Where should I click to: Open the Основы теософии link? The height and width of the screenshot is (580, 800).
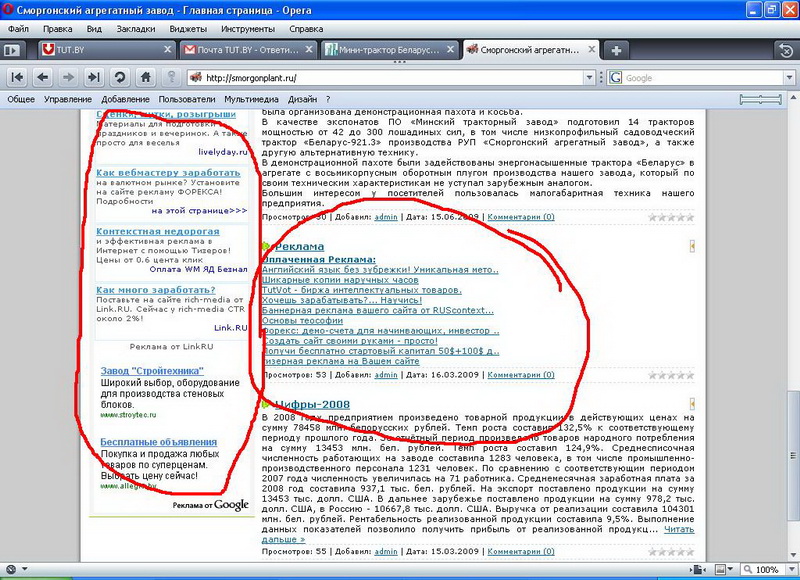pyautogui.click(x=302, y=320)
